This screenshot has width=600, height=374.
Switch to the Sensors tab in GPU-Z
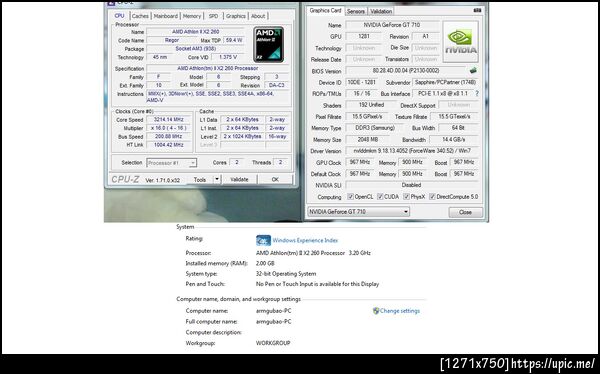click(x=355, y=11)
